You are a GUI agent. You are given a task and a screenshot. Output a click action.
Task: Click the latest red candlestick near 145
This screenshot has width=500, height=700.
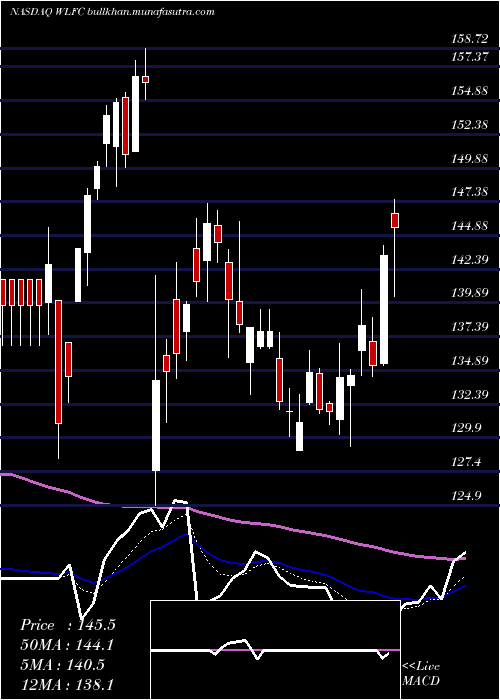tap(395, 221)
